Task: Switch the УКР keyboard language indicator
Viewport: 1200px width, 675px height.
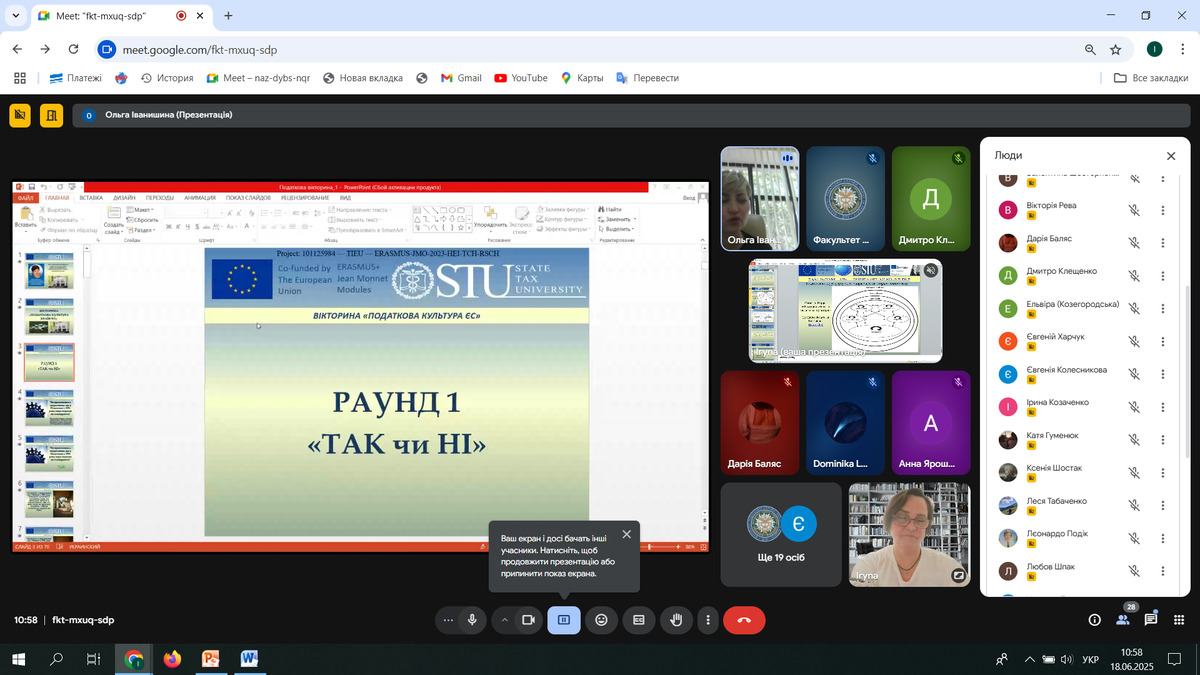Action: [x=1091, y=659]
